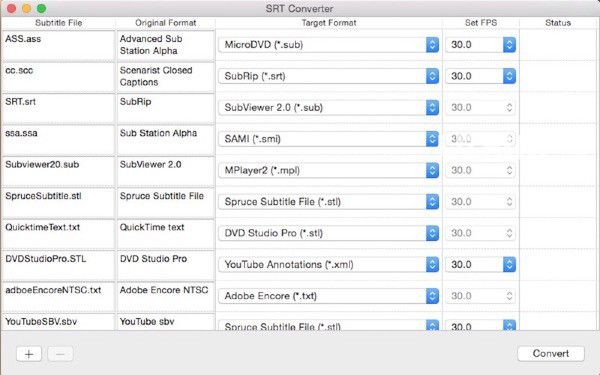The width and height of the screenshot is (600, 375).
Task: Select the YouTubeSBV.sbv file cell
Action: (59, 322)
